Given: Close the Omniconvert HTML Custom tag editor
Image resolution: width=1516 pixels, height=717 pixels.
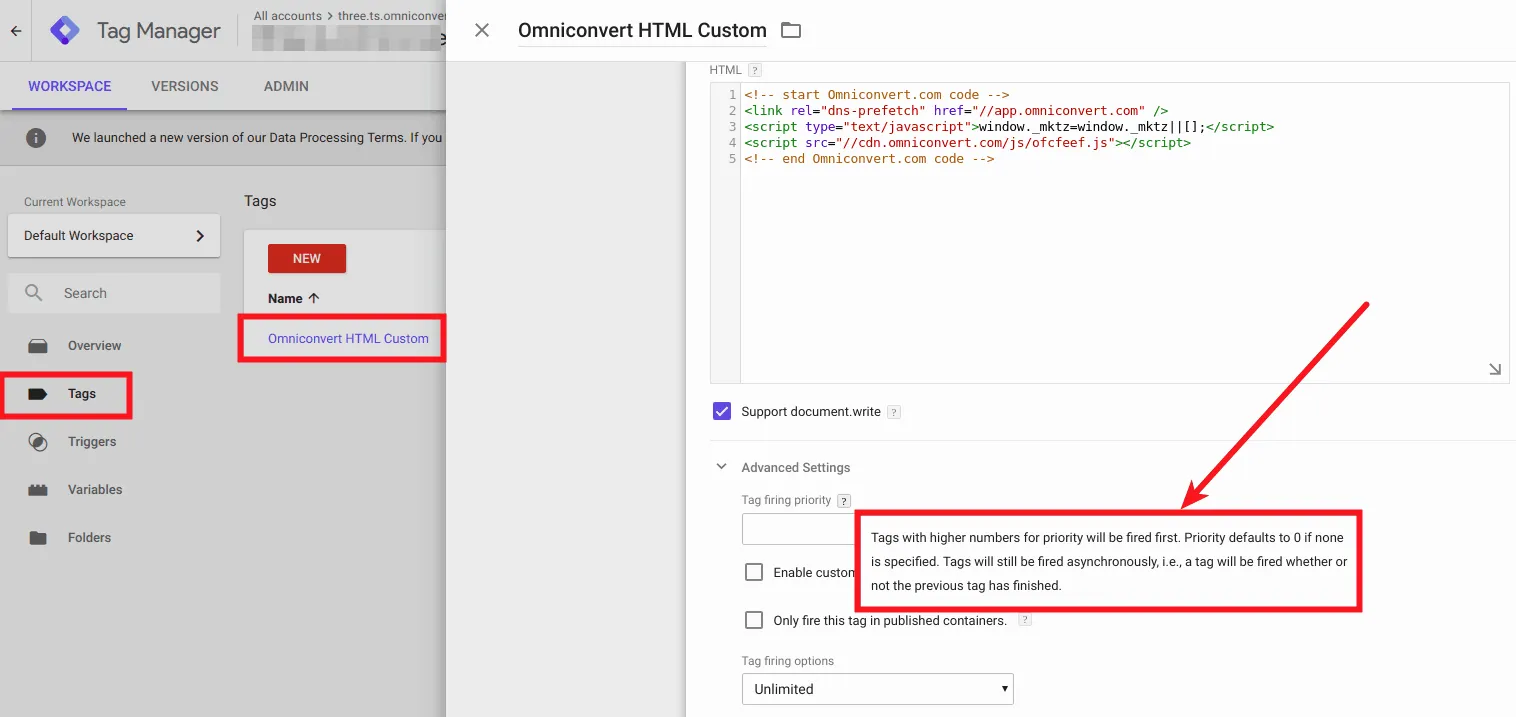Looking at the screenshot, I should pos(482,30).
